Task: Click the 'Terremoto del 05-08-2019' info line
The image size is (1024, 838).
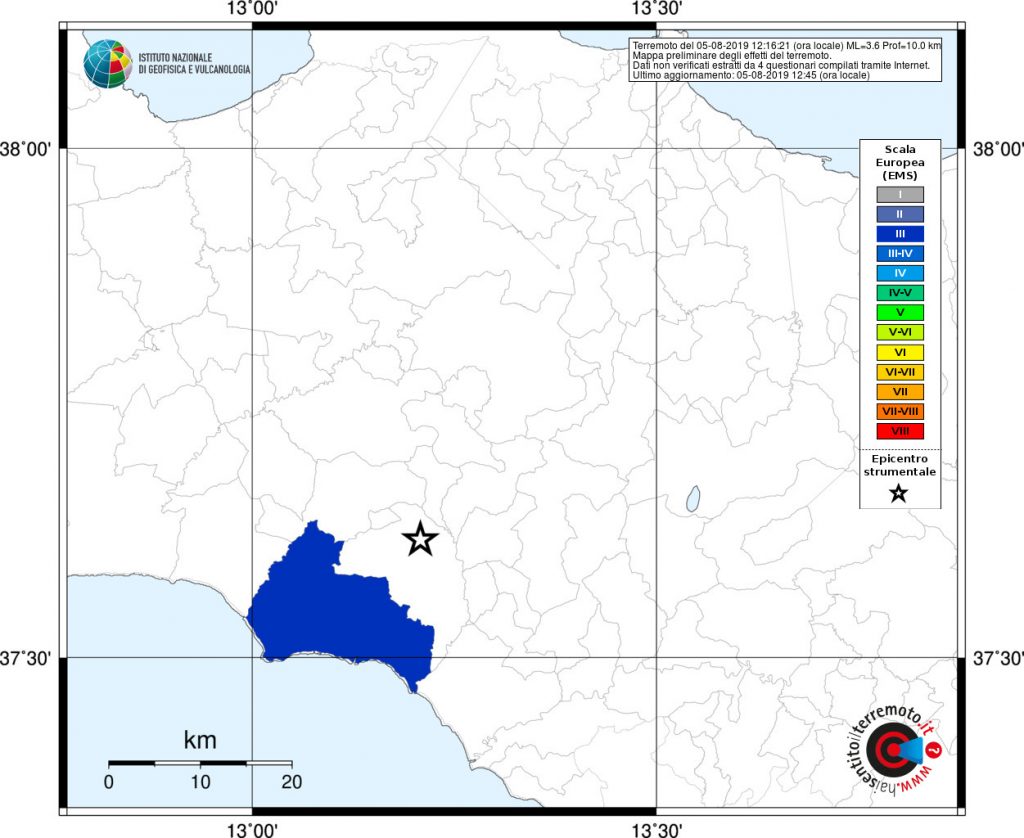Action: [x=787, y=46]
